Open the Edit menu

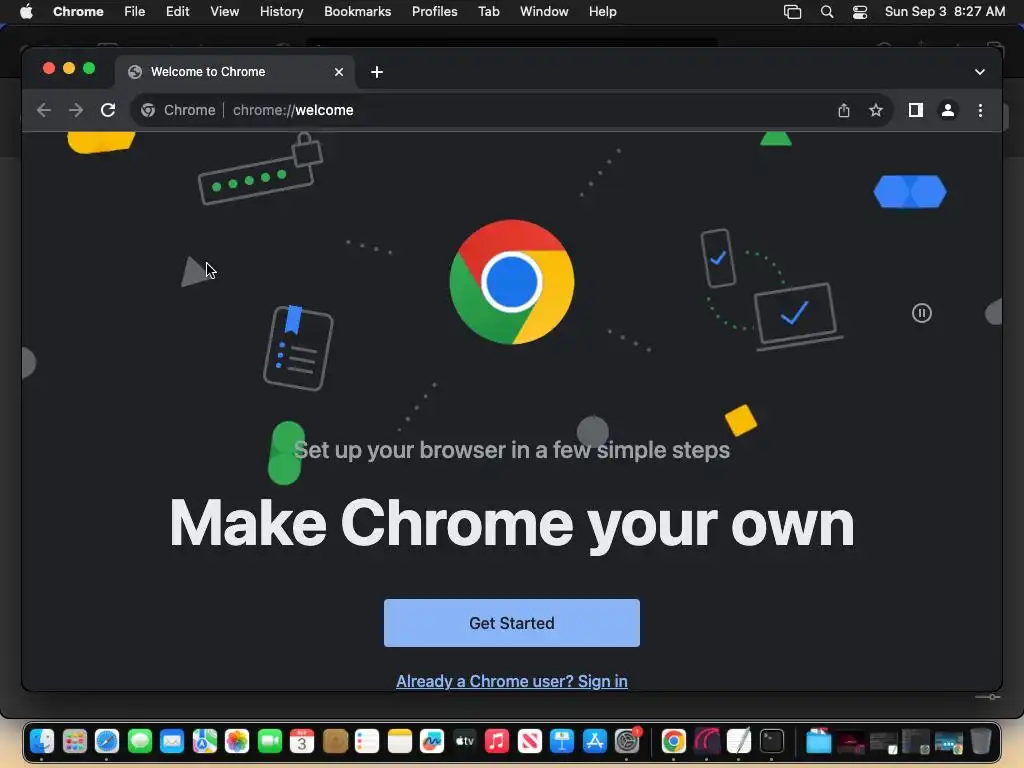pyautogui.click(x=177, y=12)
